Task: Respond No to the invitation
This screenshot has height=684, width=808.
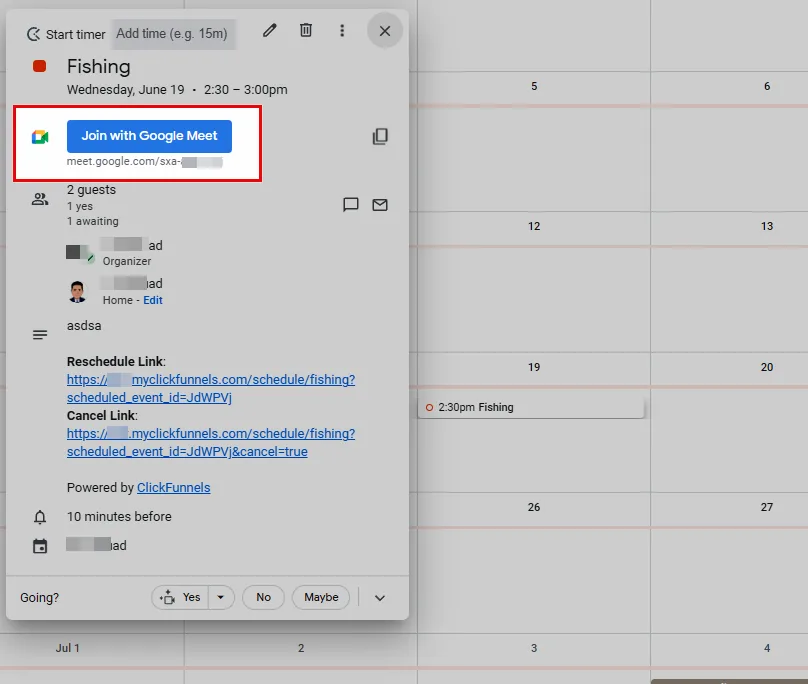Action: coord(263,597)
